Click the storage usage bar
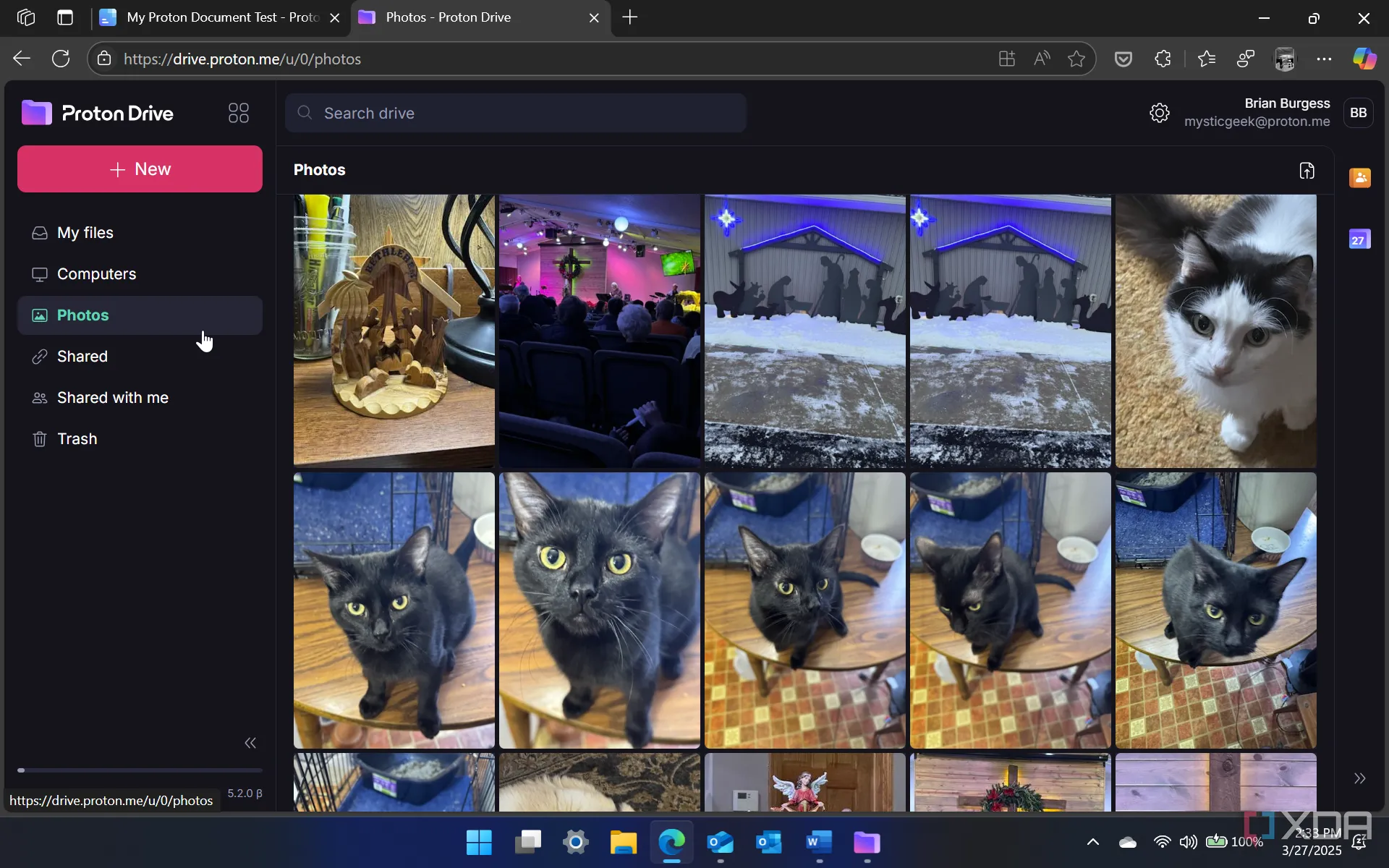The image size is (1389, 868). click(140, 770)
